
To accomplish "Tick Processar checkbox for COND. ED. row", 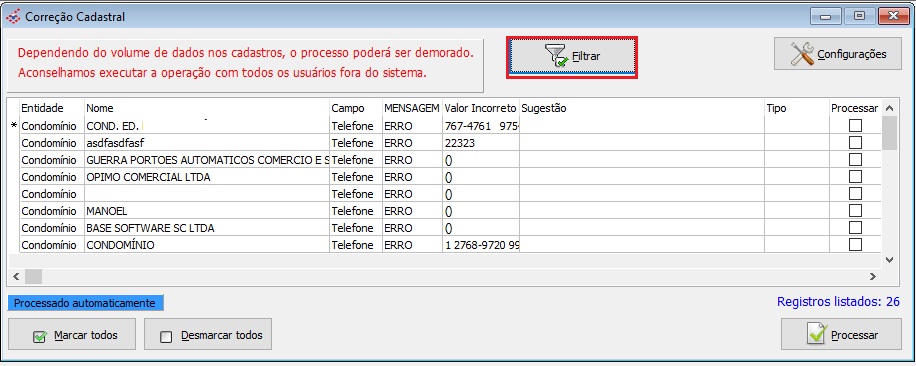I will click(855, 126).
